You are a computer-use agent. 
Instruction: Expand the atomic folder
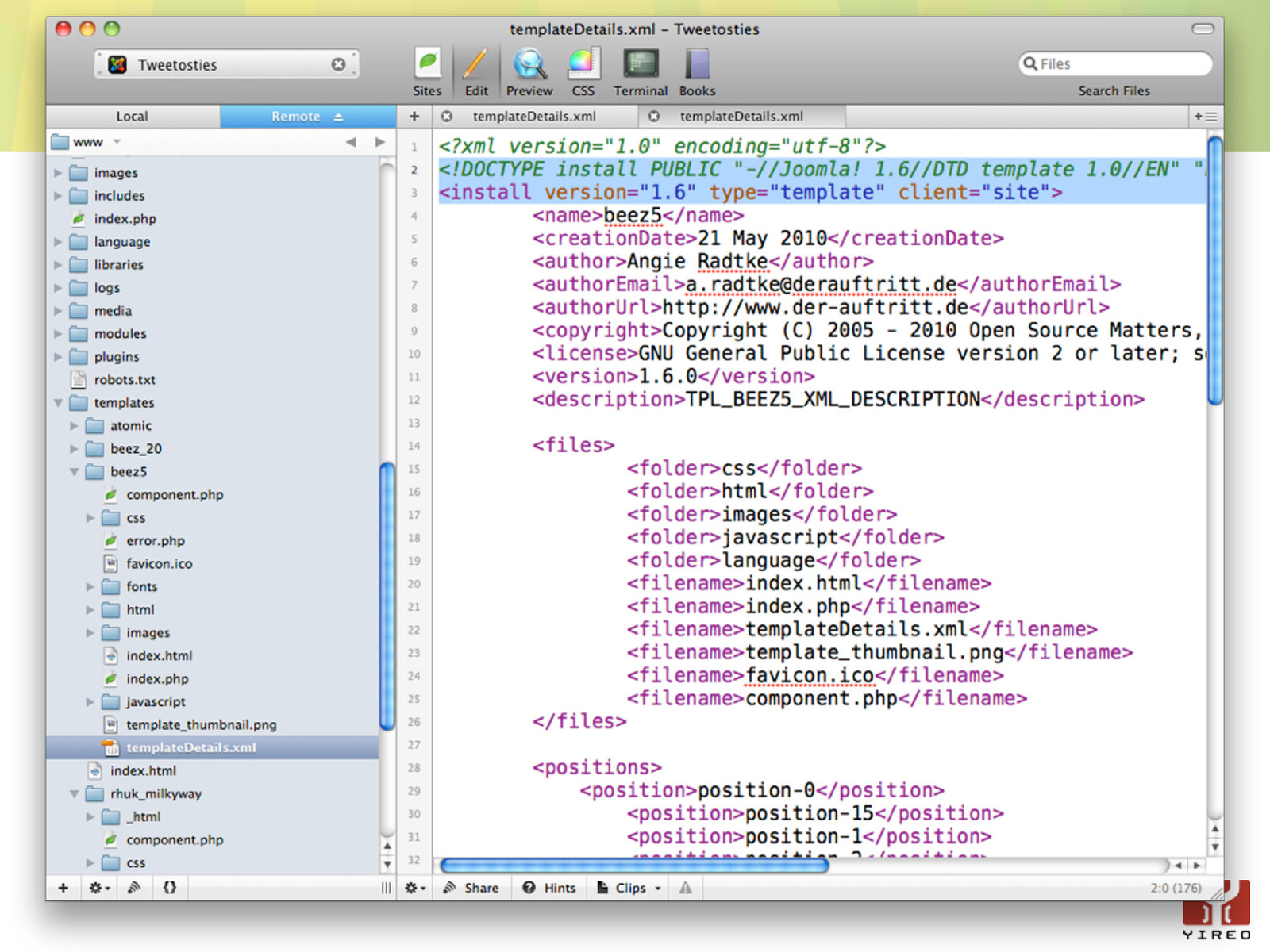click(74, 426)
